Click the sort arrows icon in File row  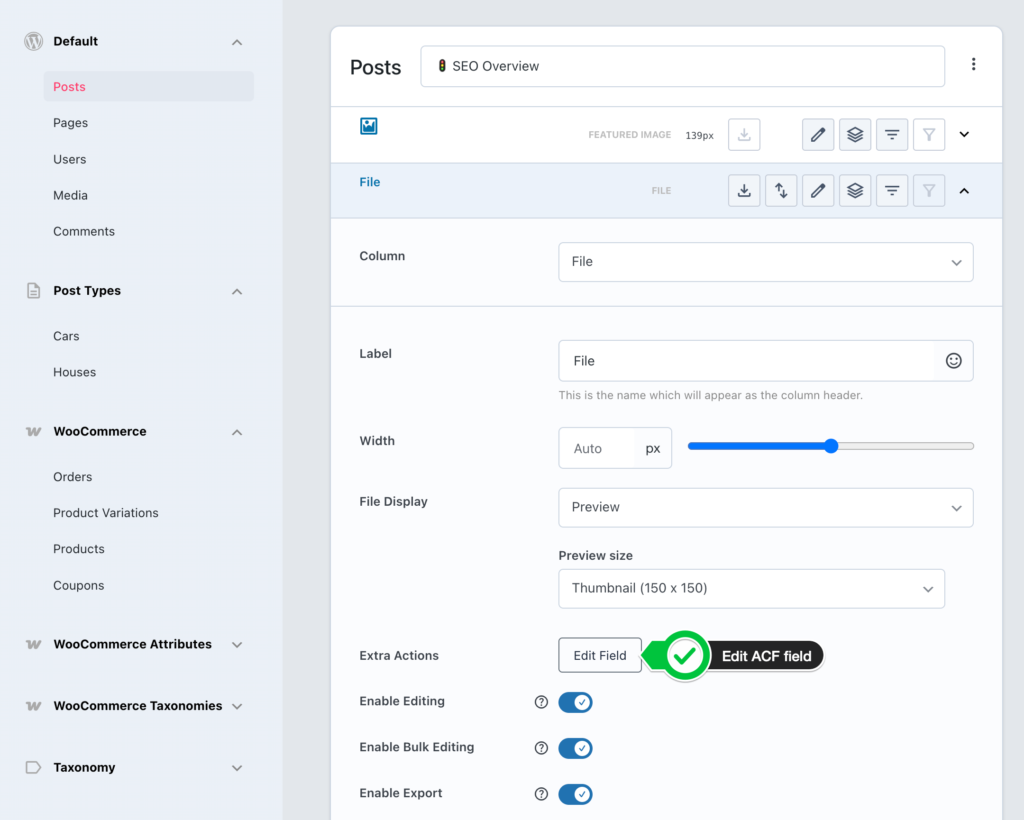tap(781, 191)
